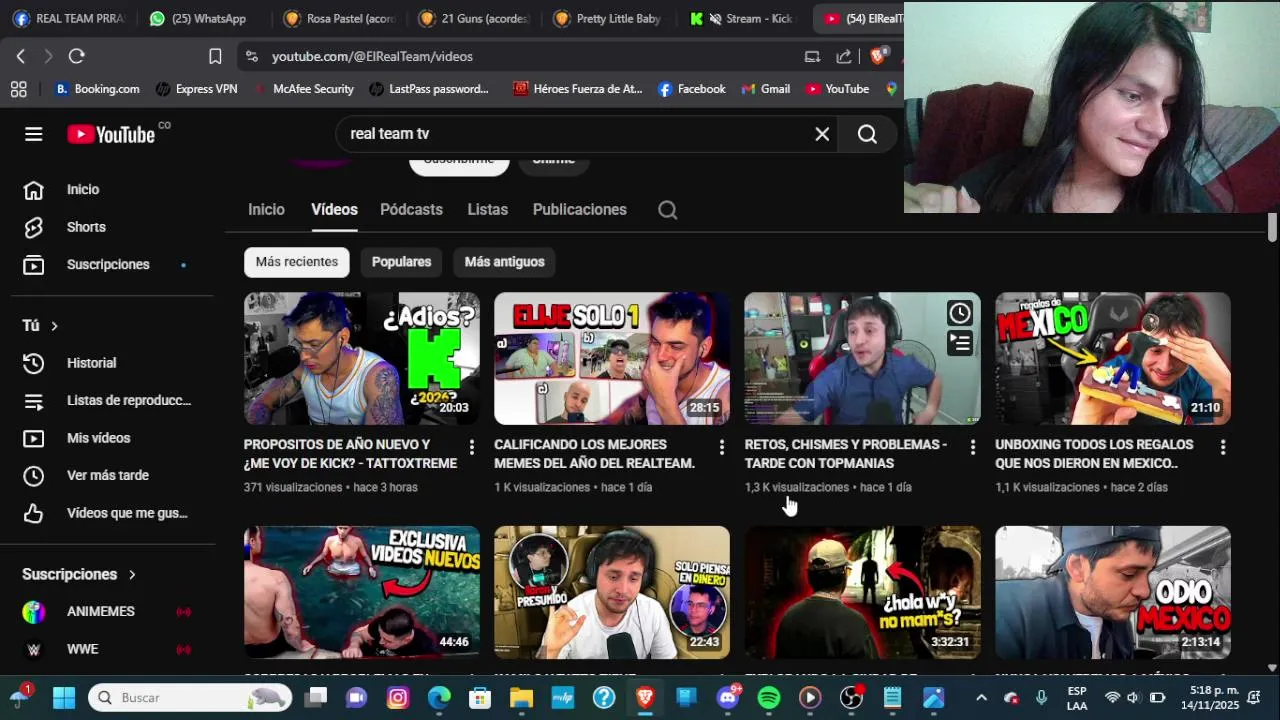Reload the page with the refresh icon
This screenshot has width=1280, height=720.
coord(76,56)
